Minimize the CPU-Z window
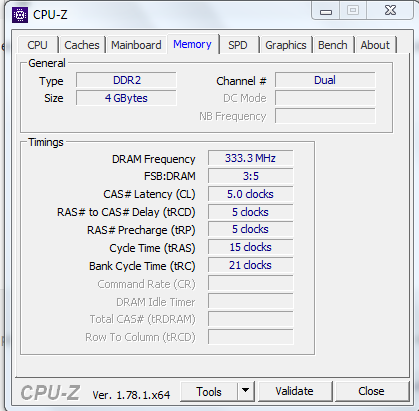419x411 pixels. coord(326,11)
